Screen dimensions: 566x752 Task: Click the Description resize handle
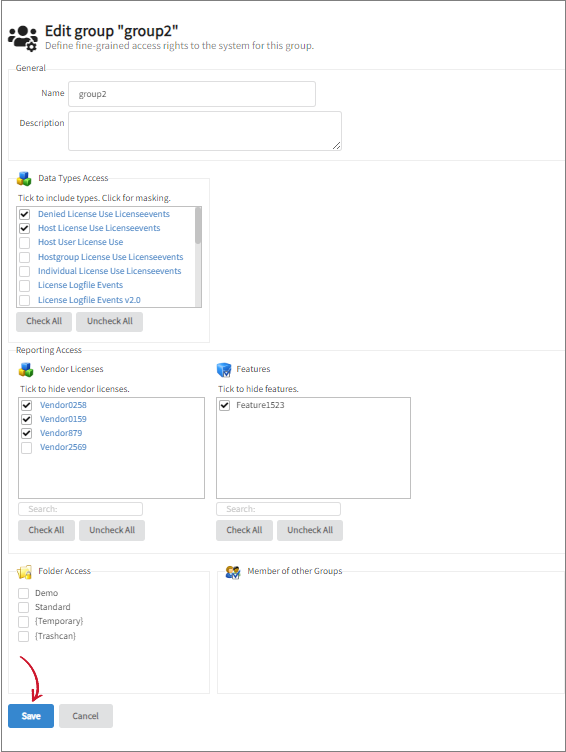tap(337, 145)
